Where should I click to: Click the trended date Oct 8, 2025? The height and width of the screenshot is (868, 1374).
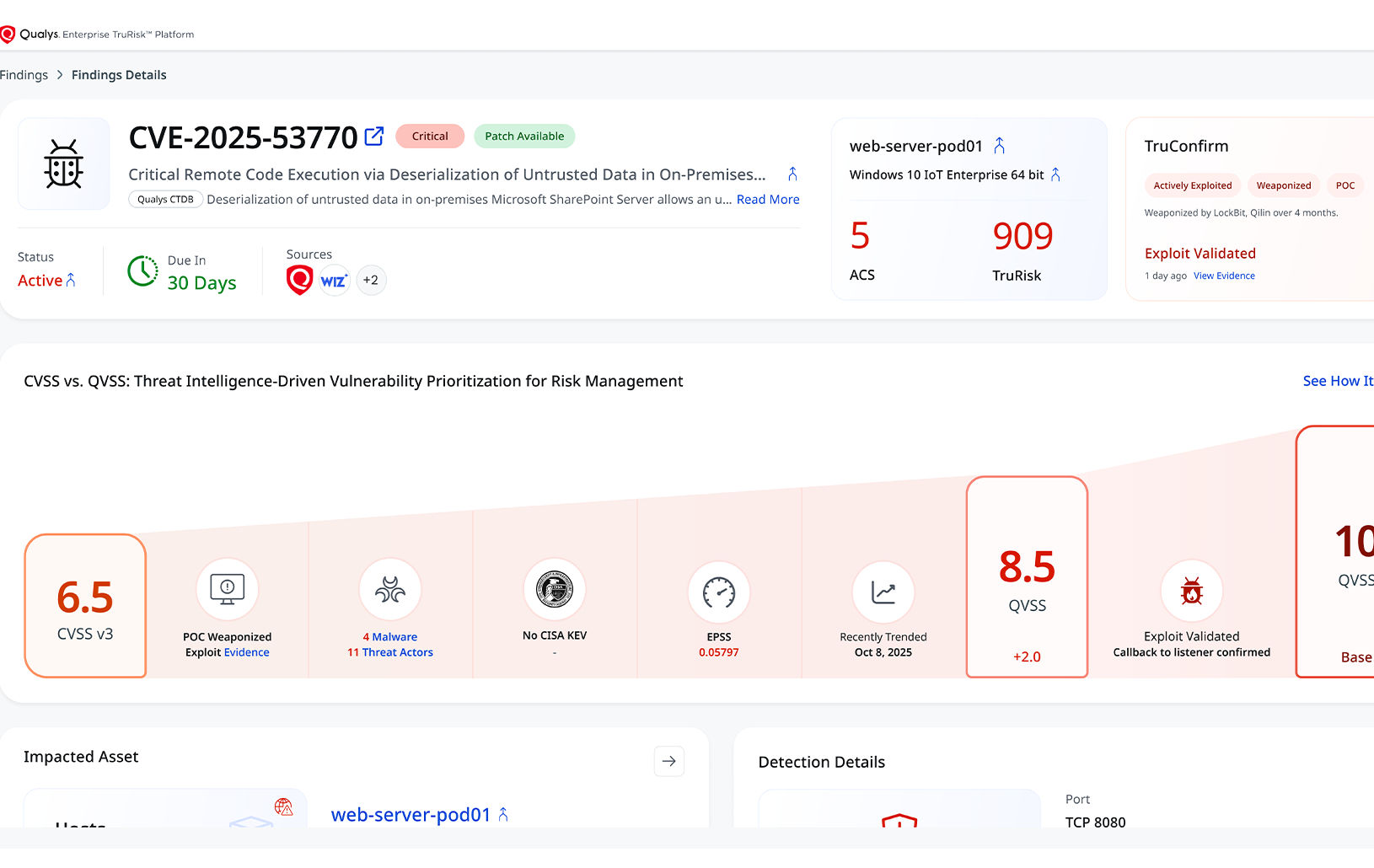click(883, 652)
